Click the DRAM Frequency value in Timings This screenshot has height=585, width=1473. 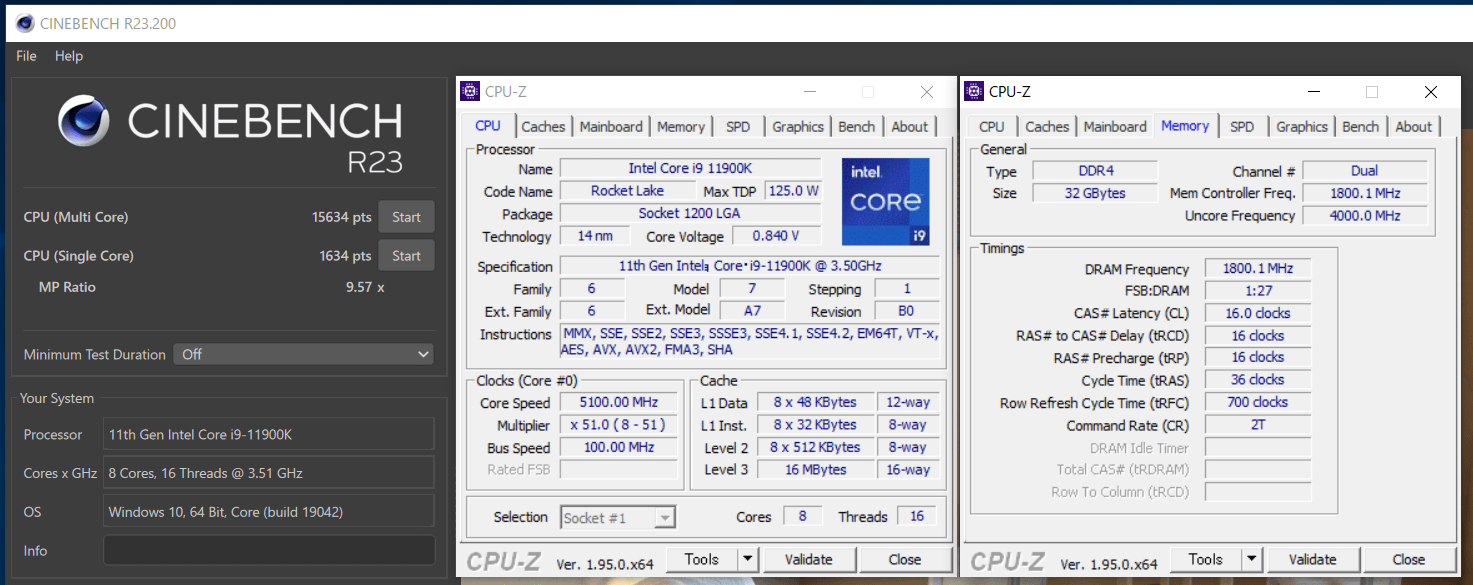pyautogui.click(x=1257, y=269)
